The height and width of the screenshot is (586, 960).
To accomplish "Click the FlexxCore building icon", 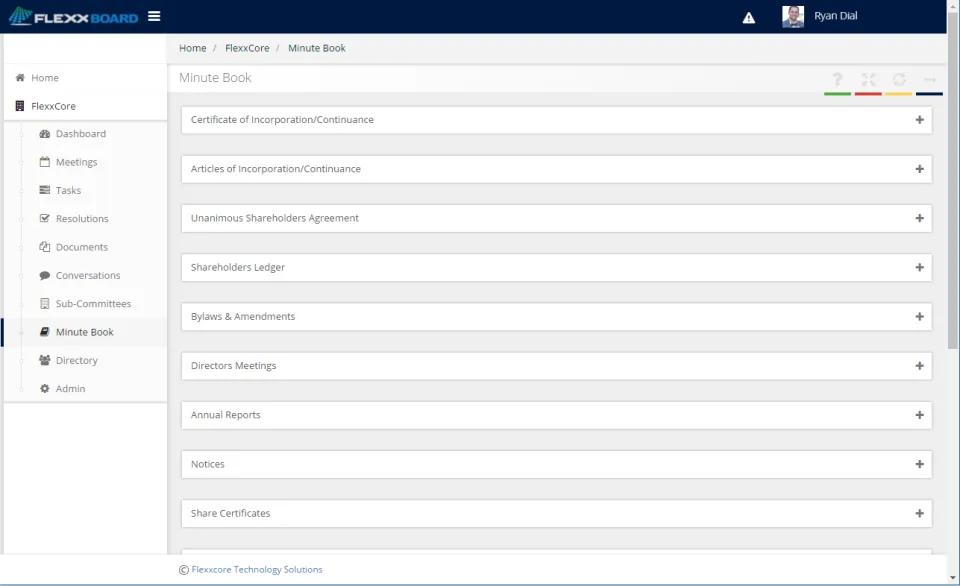I will (x=20, y=106).
